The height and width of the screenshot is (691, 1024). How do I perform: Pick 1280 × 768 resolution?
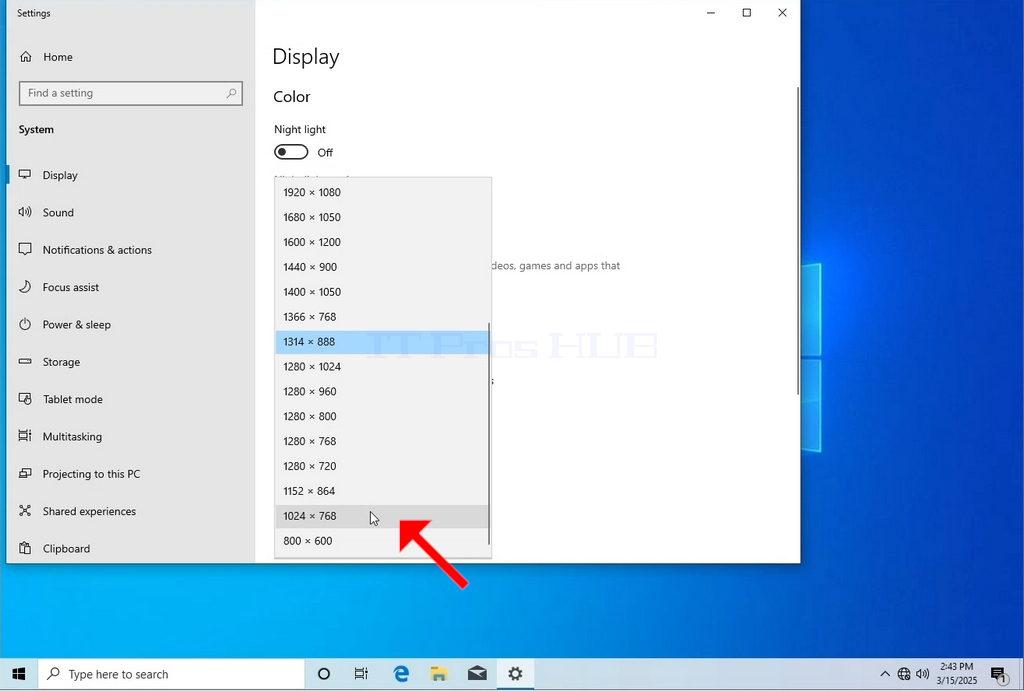(x=382, y=441)
